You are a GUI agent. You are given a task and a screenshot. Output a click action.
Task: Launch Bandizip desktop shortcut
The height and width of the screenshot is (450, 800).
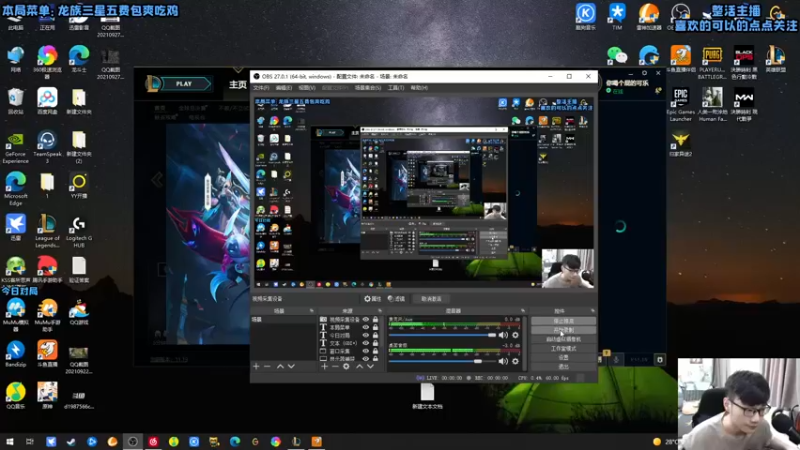pyautogui.click(x=15, y=354)
